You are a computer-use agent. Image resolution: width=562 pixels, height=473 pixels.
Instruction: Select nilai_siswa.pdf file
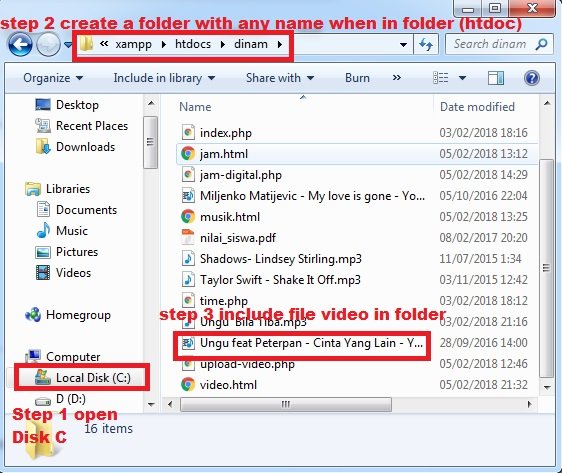point(238,238)
